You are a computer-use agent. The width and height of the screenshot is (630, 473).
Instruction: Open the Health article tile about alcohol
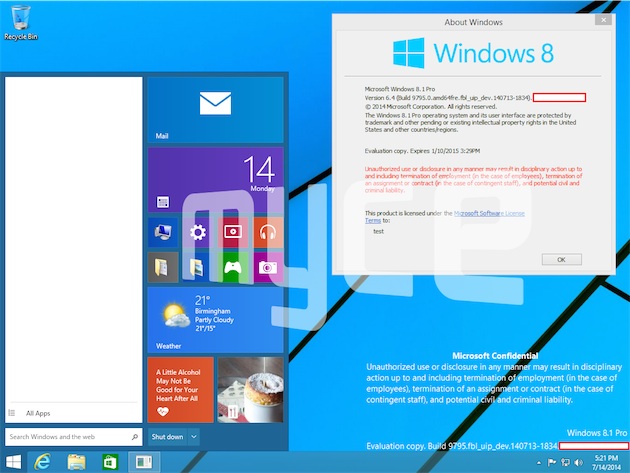180,390
